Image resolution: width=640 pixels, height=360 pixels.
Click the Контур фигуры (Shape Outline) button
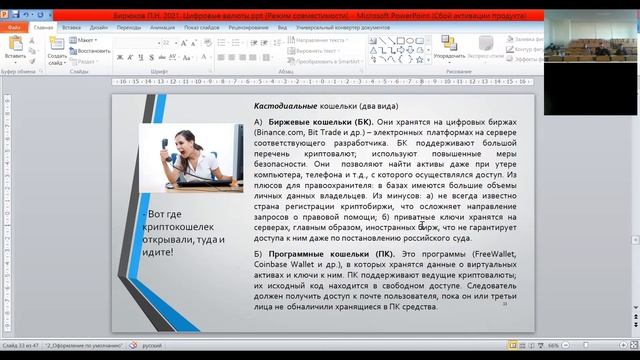point(524,49)
